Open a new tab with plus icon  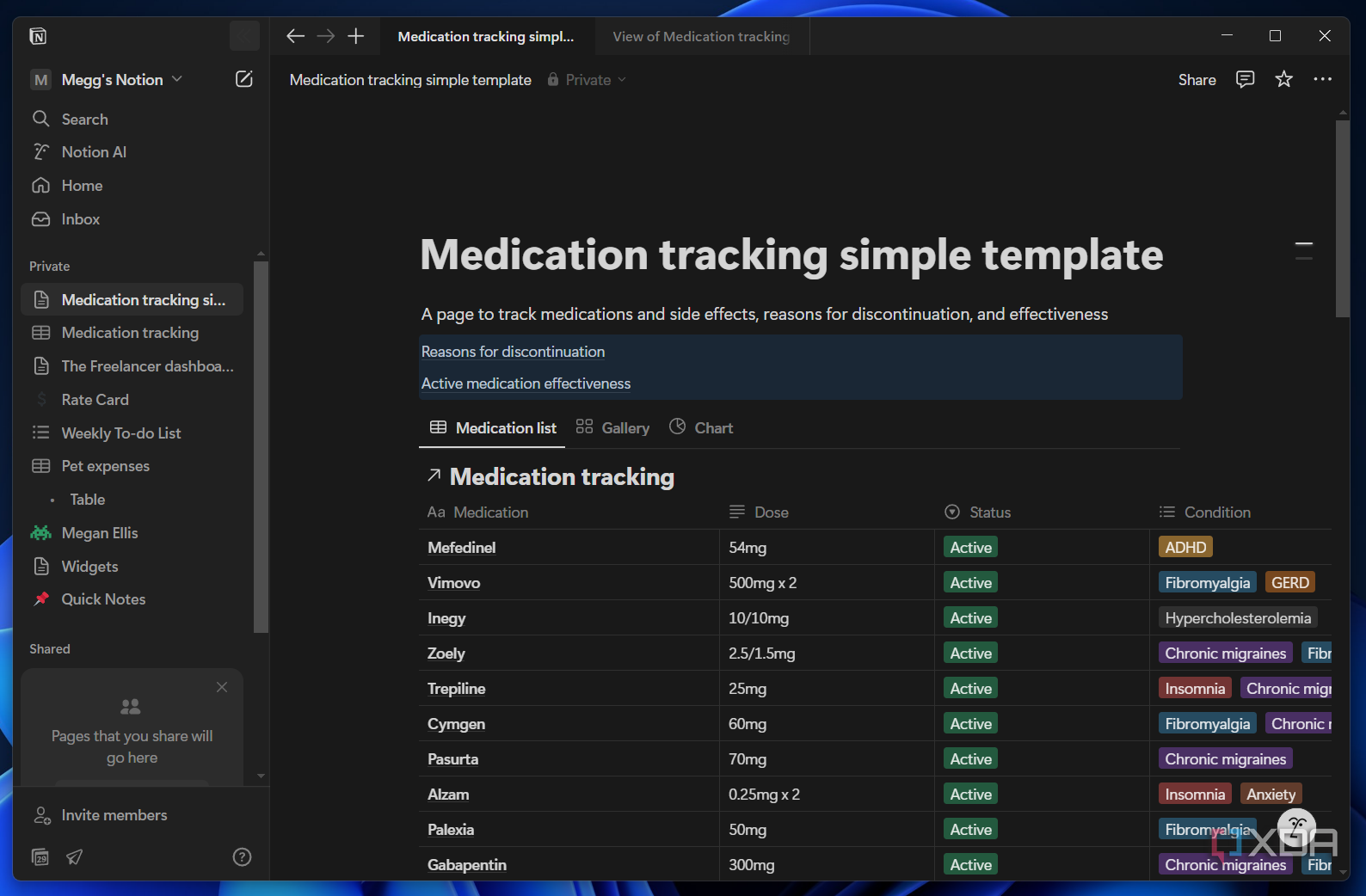356,36
